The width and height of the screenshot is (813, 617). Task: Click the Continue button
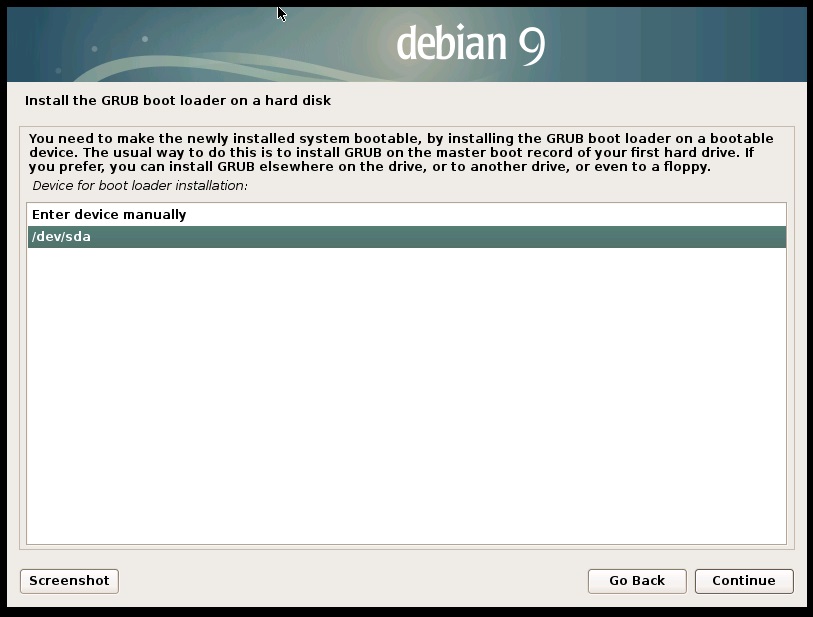tap(743, 581)
